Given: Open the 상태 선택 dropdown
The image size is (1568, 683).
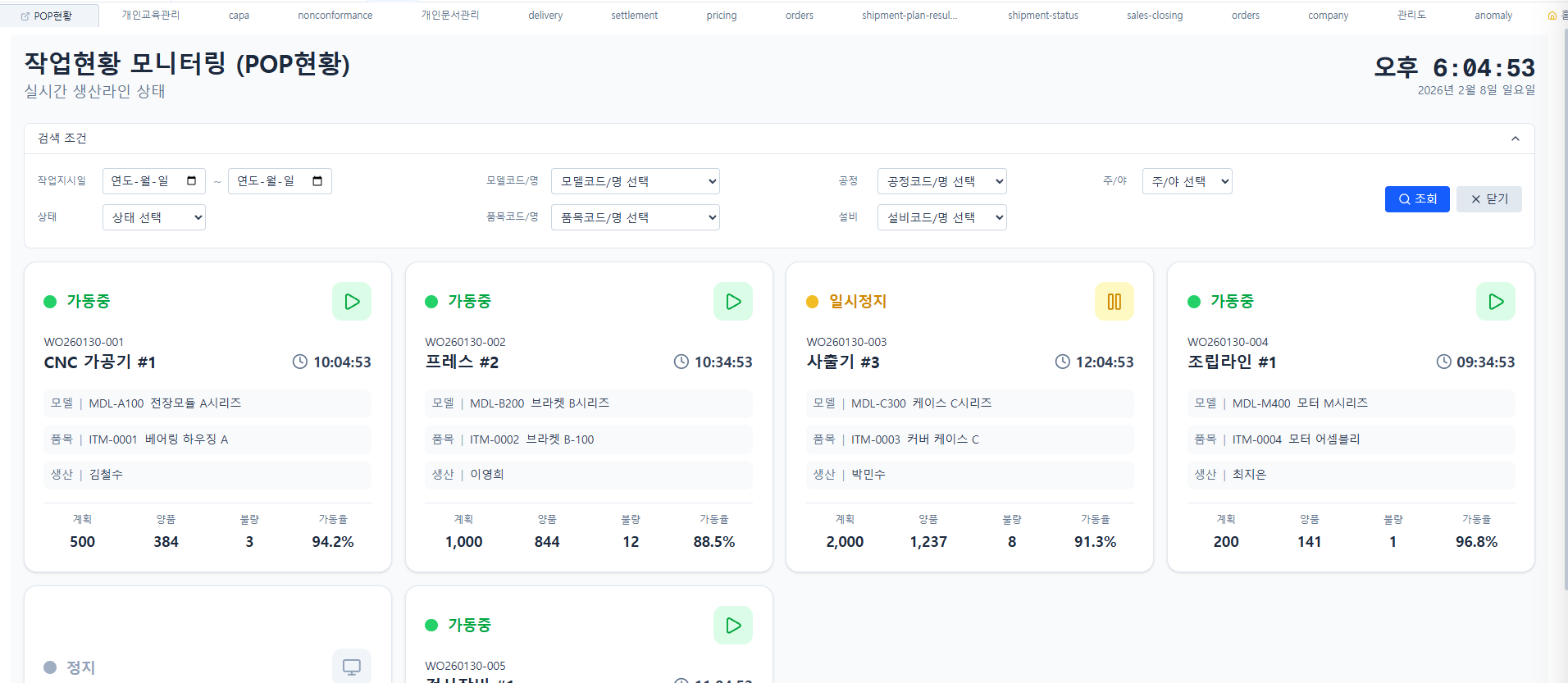Looking at the screenshot, I should [x=153, y=217].
